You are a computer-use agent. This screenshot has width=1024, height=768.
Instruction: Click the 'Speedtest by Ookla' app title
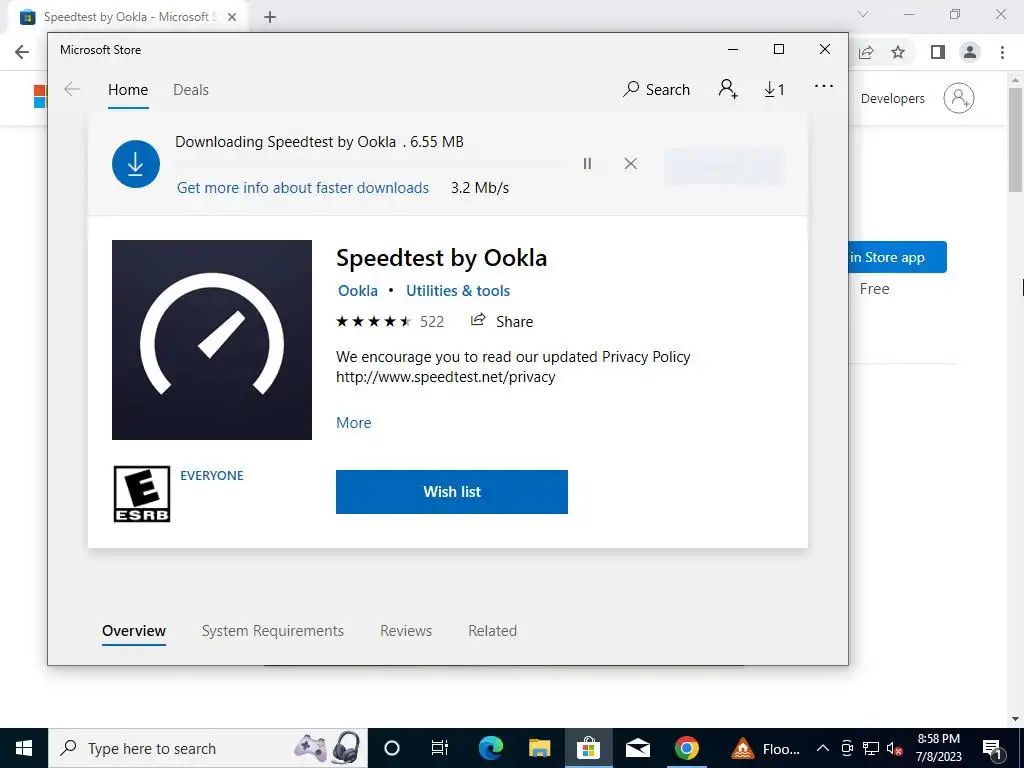point(441,258)
